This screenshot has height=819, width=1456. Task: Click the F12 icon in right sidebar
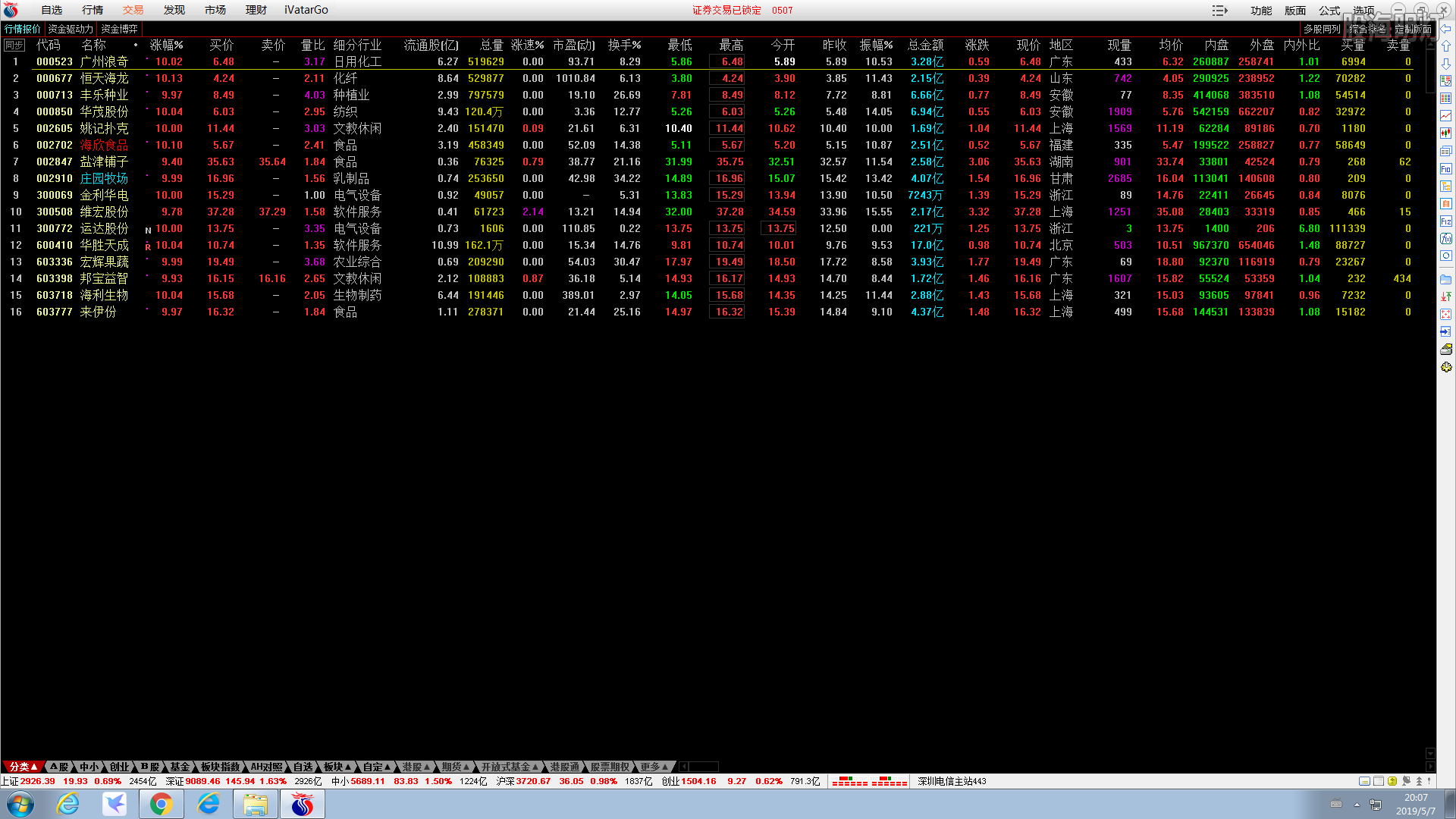click(1446, 221)
